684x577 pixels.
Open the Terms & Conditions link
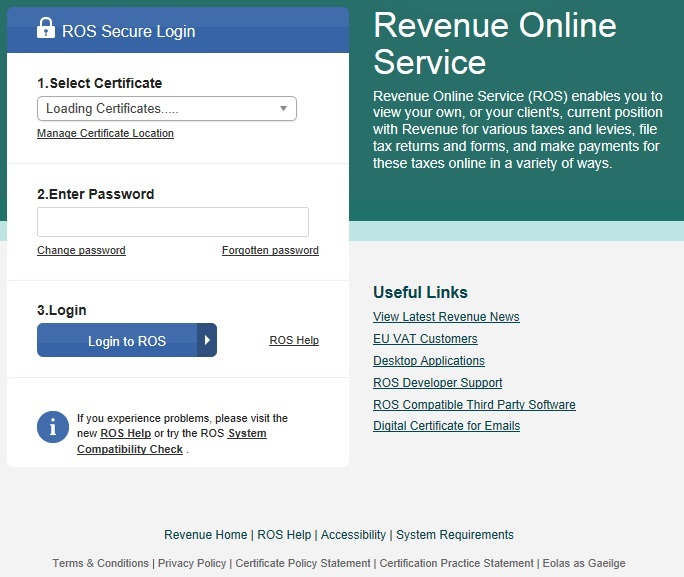tap(101, 563)
